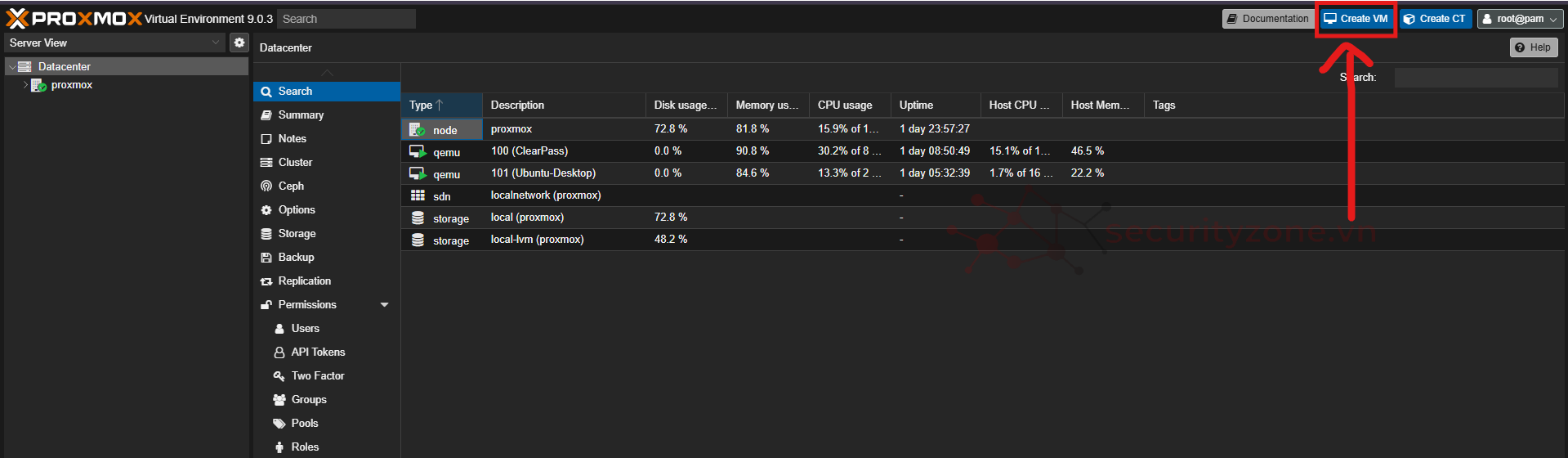Click the Create CT button
This screenshot has width=1568, height=458.
pos(1436,19)
